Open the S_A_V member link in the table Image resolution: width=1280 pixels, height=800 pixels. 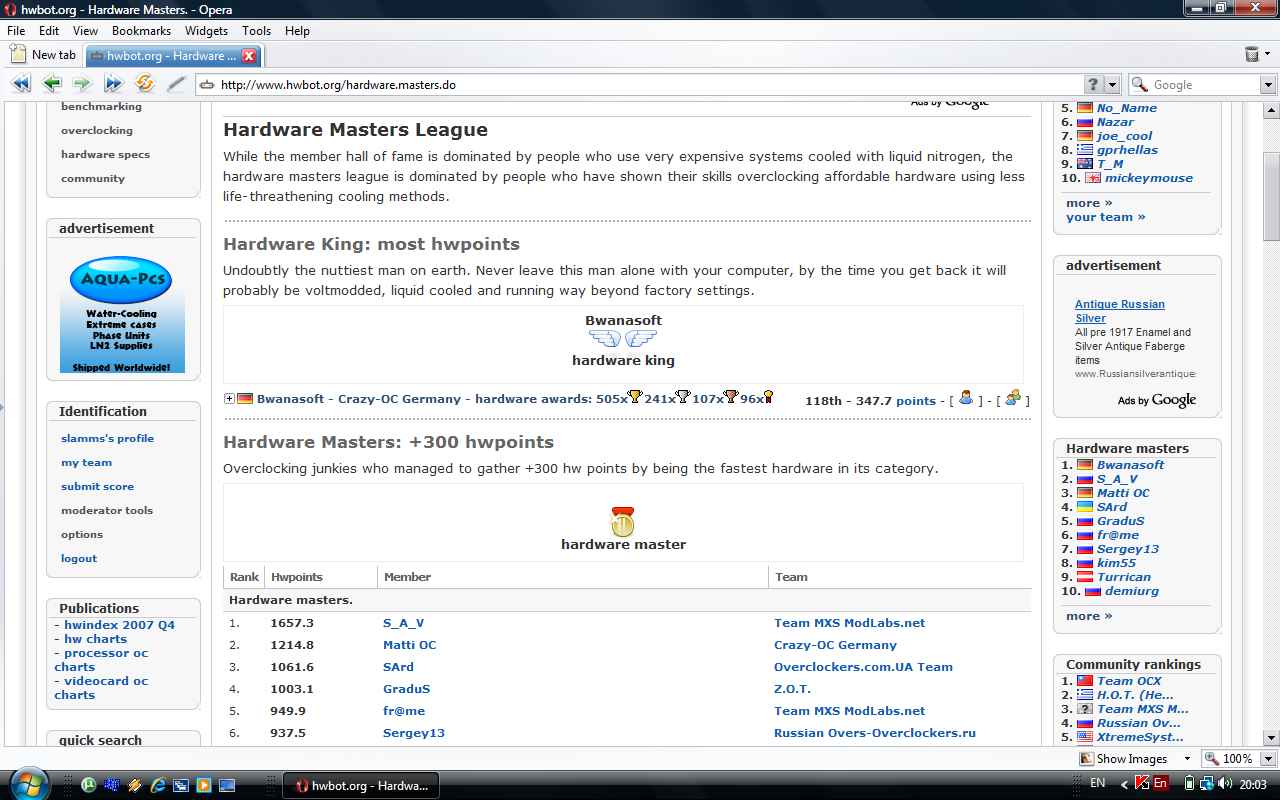[403, 623]
